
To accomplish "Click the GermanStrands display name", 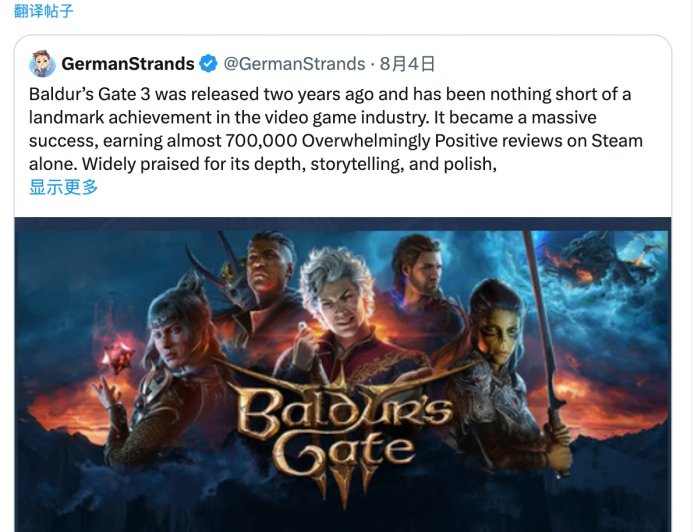I will click(x=128, y=64).
